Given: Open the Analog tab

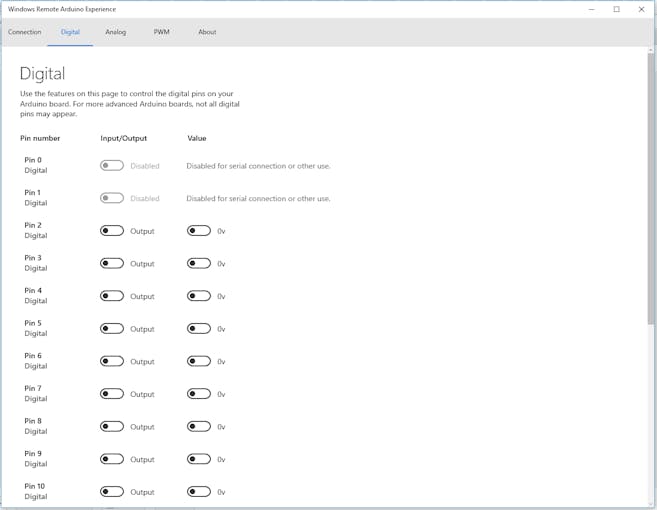Looking at the screenshot, I should tap(116, 32).
